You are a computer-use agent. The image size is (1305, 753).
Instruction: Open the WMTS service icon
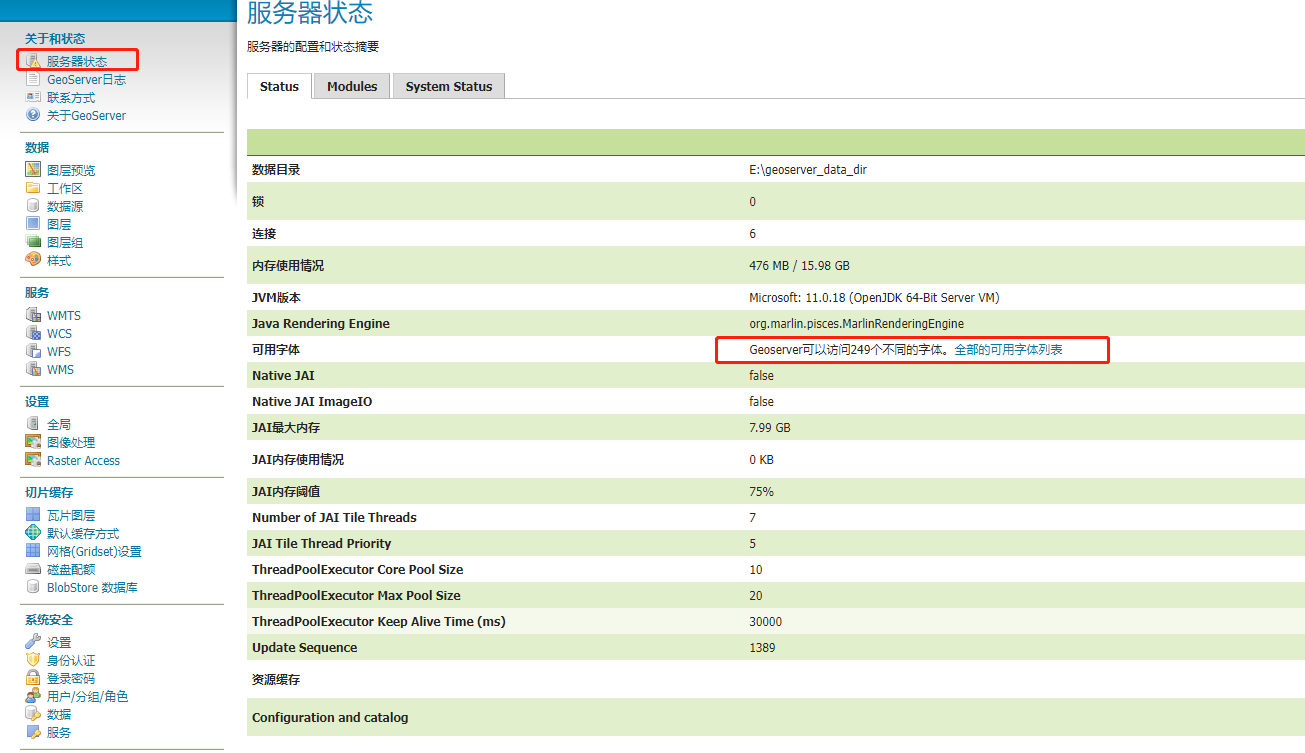tap(33, 315)
